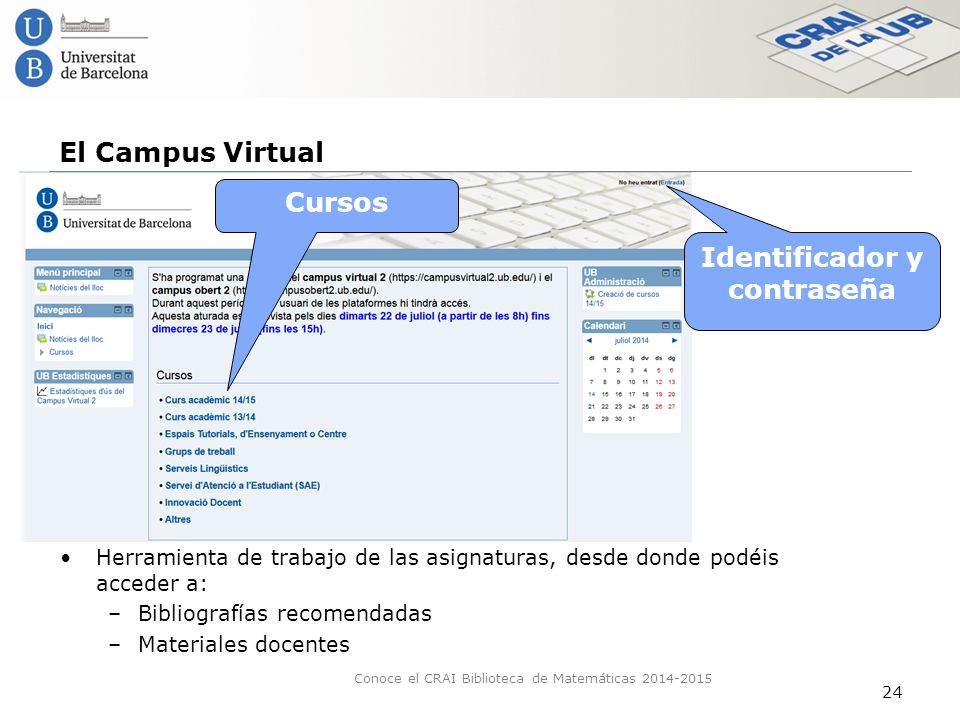Open Innovació Docent category
The height and width of the screenshot is (720, 960).
(x=203, y=502)
